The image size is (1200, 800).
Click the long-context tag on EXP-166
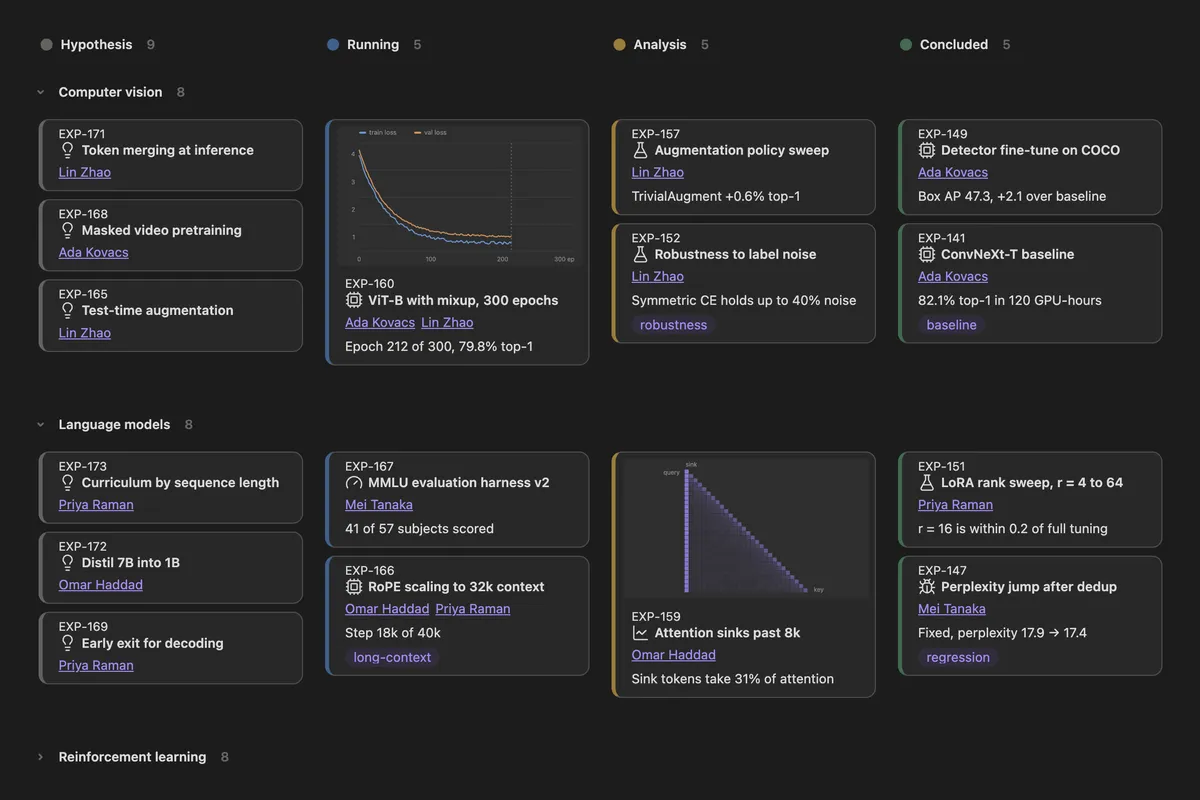coord(392,657)
